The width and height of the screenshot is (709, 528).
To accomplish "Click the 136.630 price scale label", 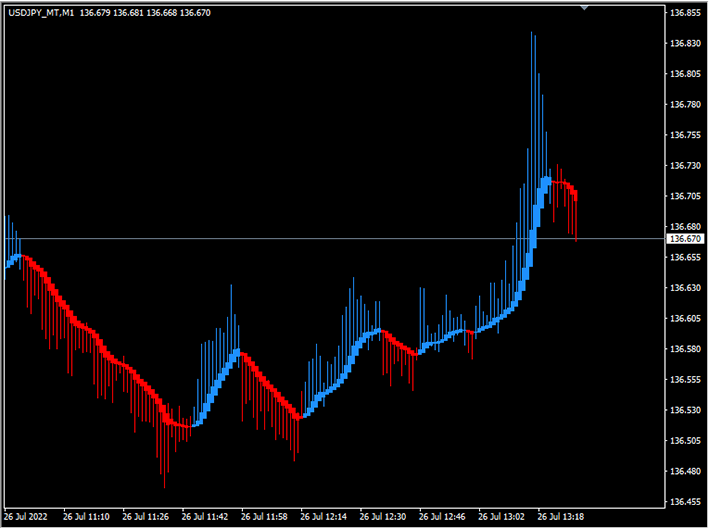I will (685, 288).
